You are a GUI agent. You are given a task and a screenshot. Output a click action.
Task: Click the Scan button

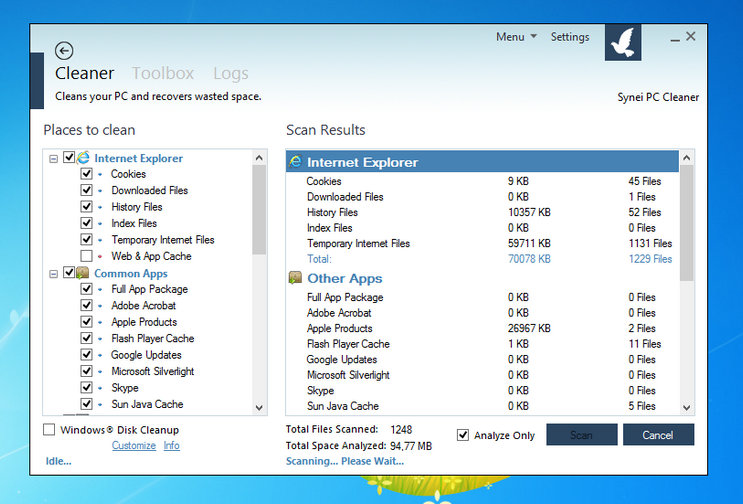tap(581, 434)
